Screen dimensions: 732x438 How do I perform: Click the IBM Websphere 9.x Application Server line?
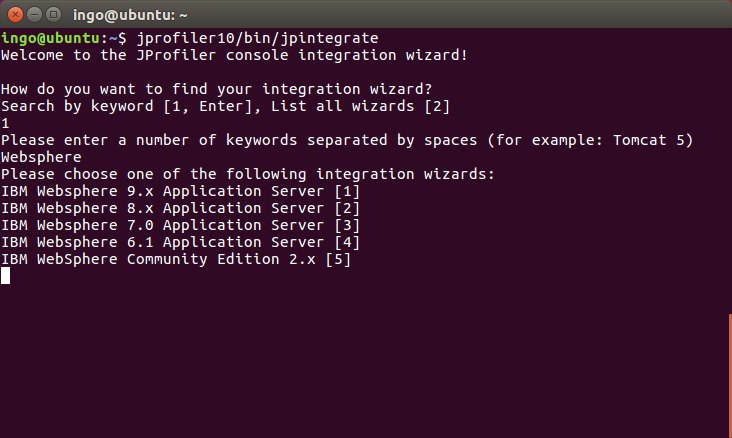[x=180, y=191]
